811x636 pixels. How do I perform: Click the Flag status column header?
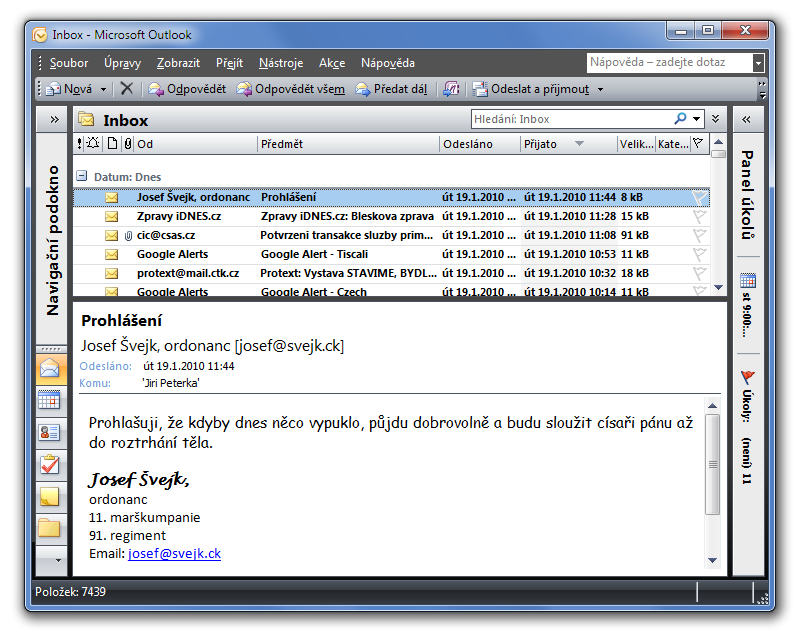[698, 143]
